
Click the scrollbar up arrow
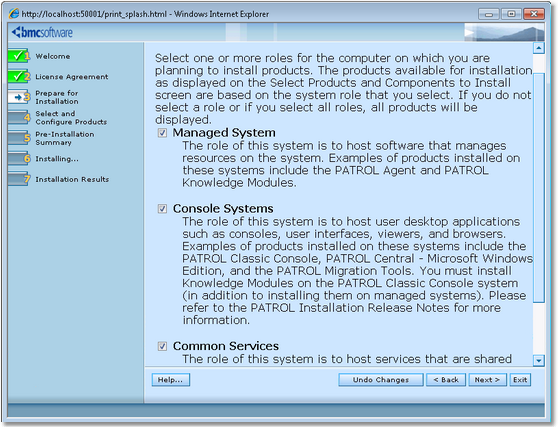pyautogui.click(x=538, y=48)
